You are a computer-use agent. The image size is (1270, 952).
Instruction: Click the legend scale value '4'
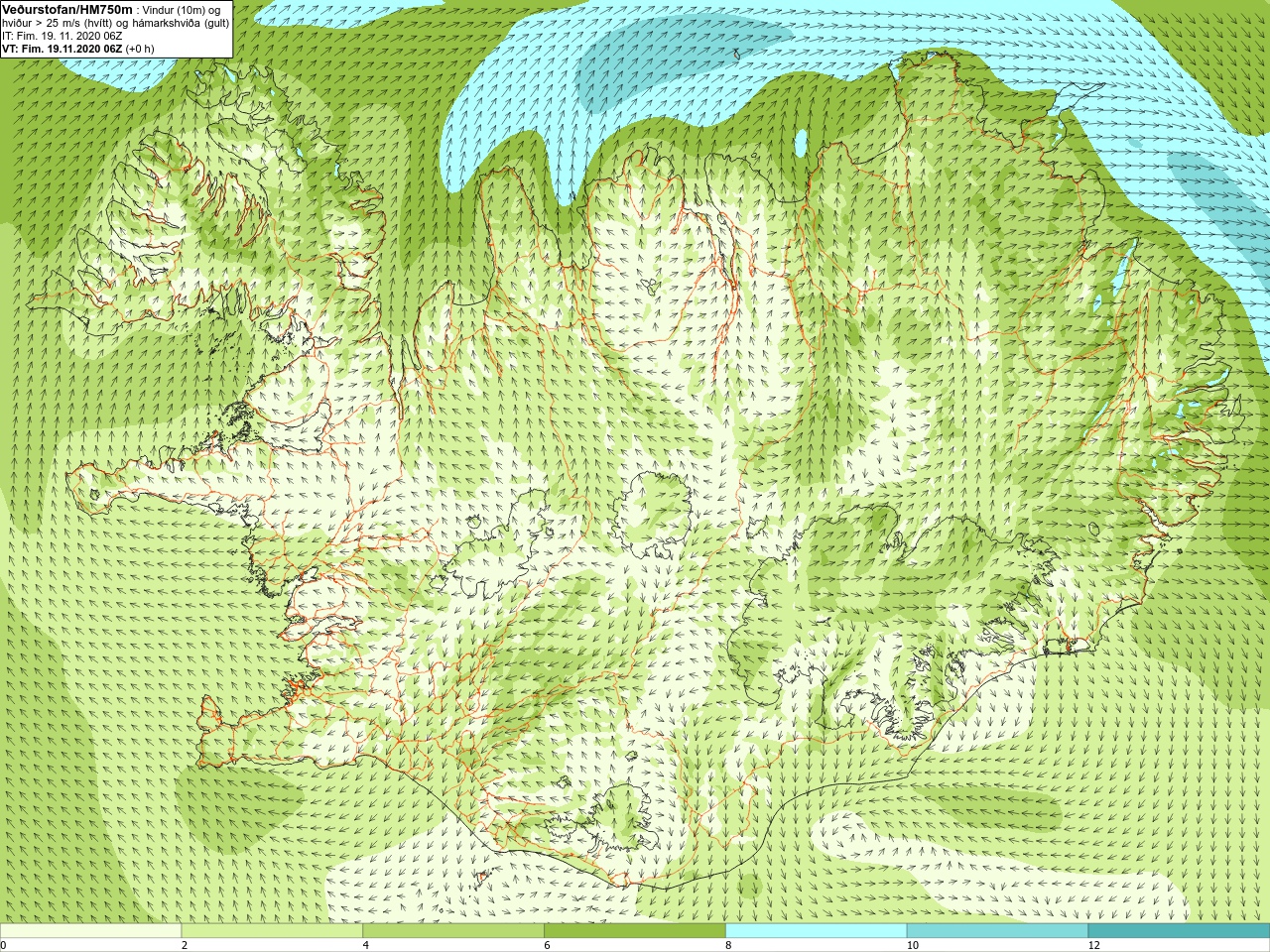point(366,945)
